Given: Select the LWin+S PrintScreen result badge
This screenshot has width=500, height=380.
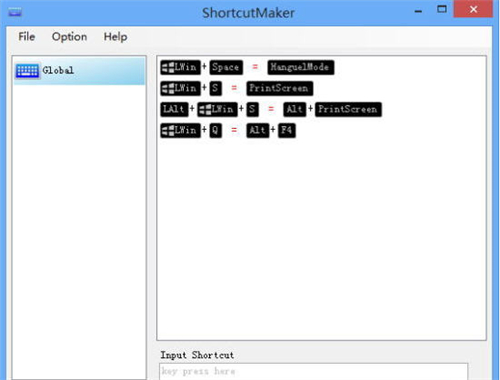Looking at the screenshot, I should point(279,88).
